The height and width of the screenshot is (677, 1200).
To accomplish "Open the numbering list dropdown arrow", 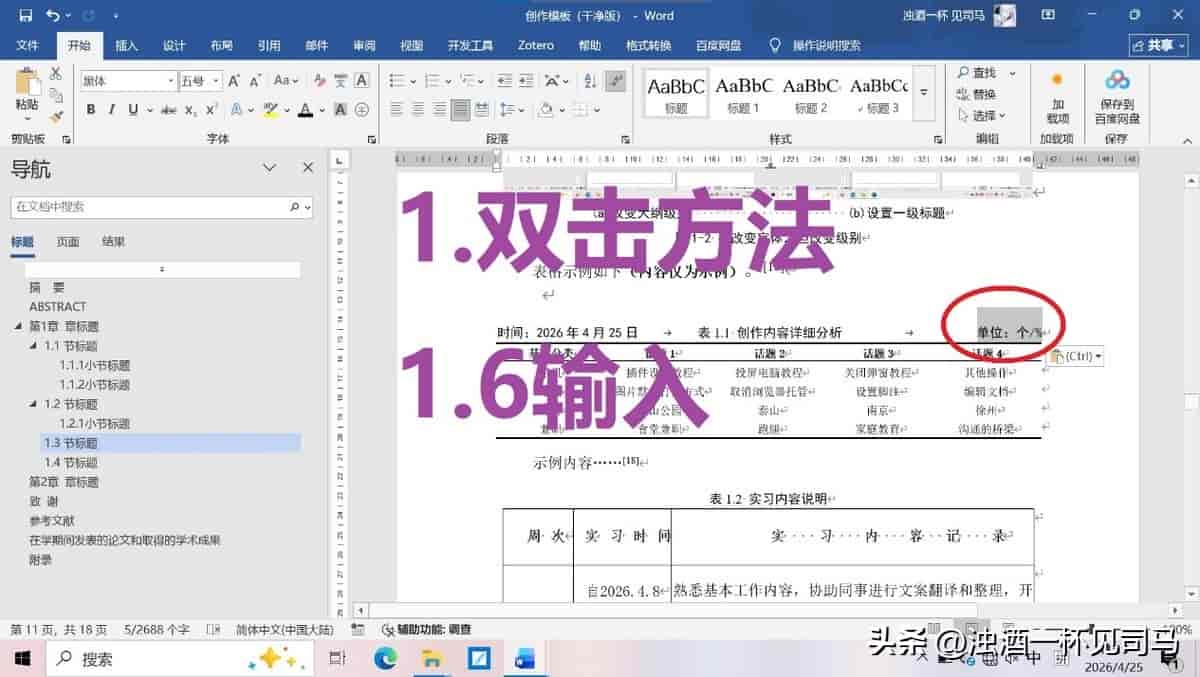I will pyautogui.click(x=447, y=80).
